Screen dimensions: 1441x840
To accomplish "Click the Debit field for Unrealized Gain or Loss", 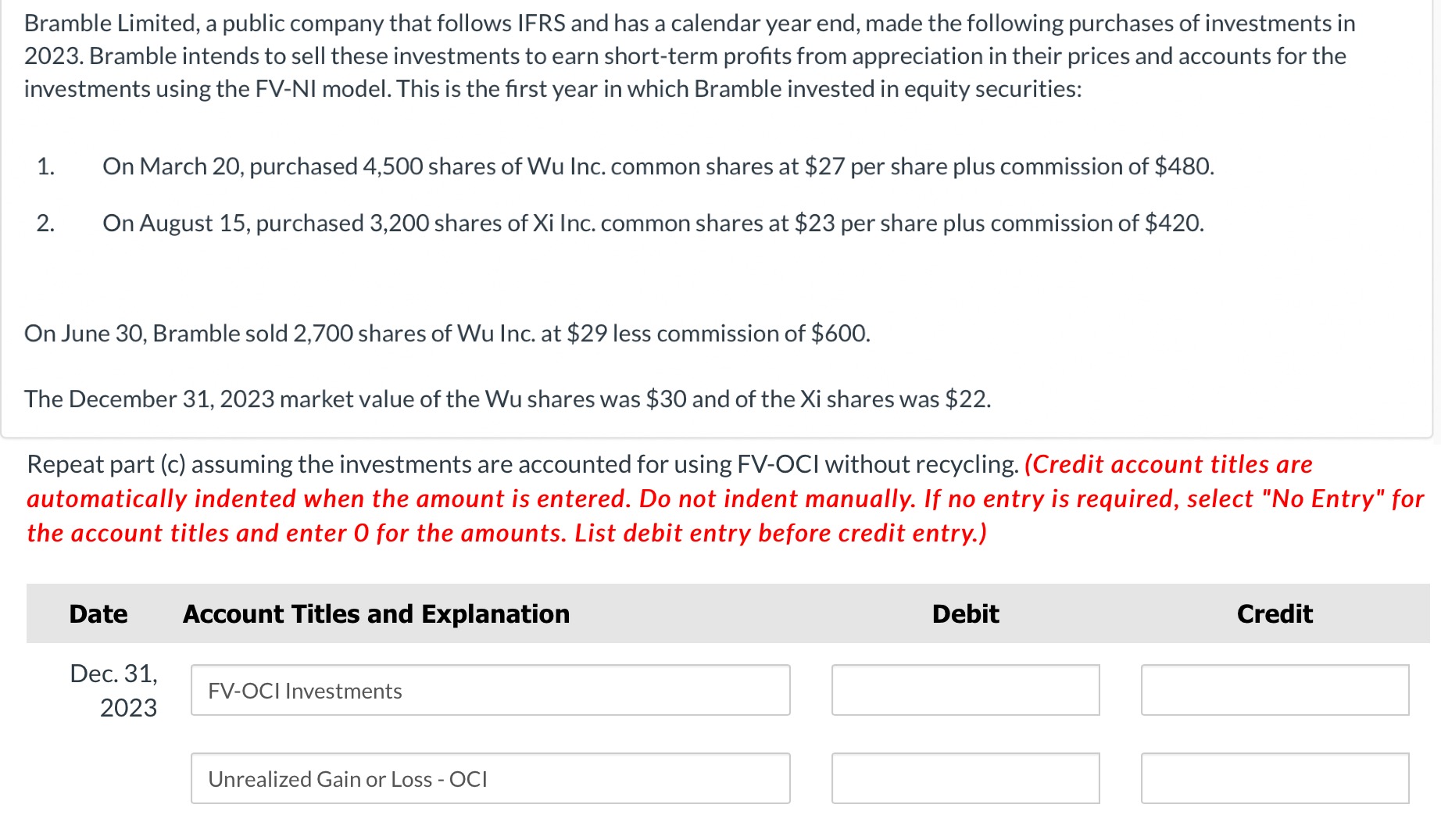I will [x=966, y=778].
